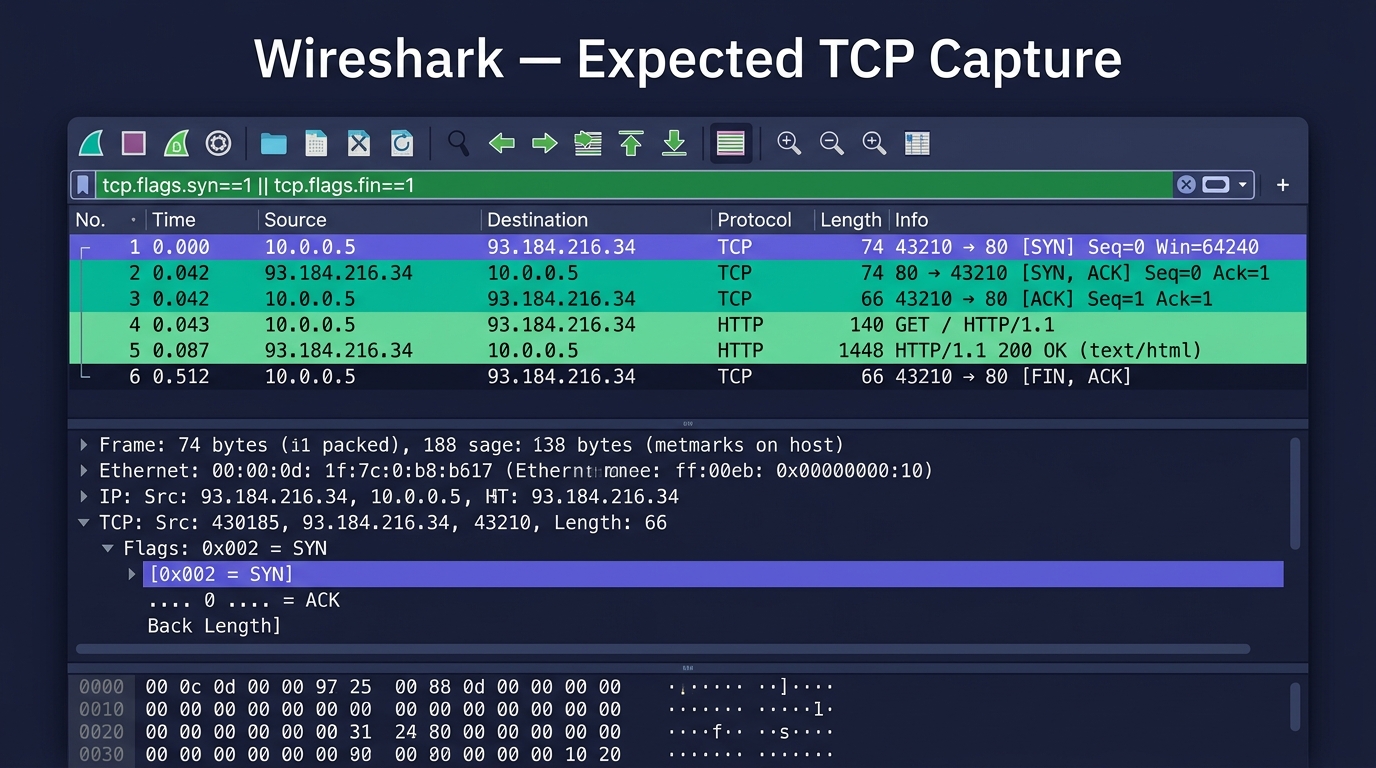Viewport: 1376px width, 768px height.
Task: Expand the Ethernet details row
Action: (x=84, y=471)
